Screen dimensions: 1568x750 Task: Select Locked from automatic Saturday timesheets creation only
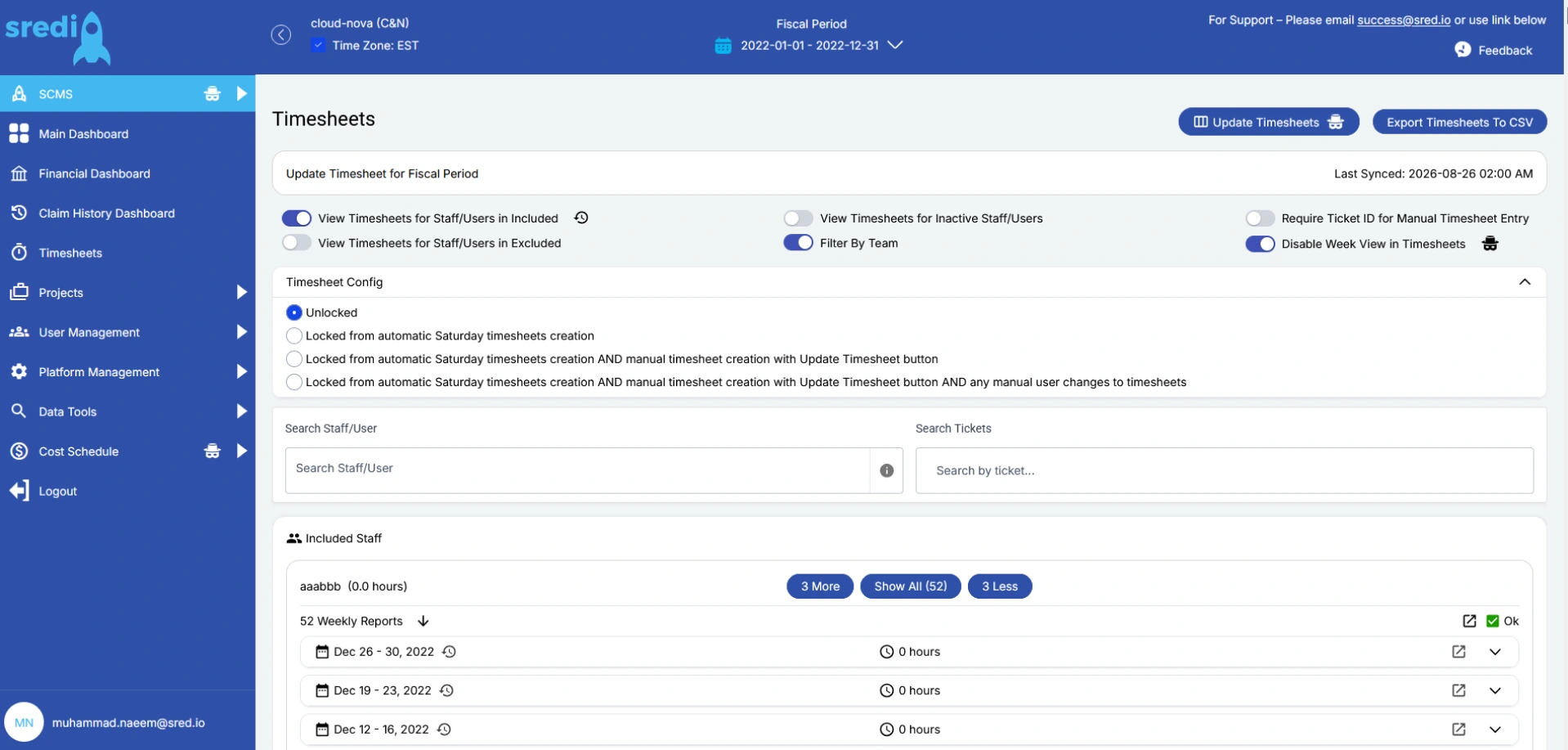(x=294, y=335)
